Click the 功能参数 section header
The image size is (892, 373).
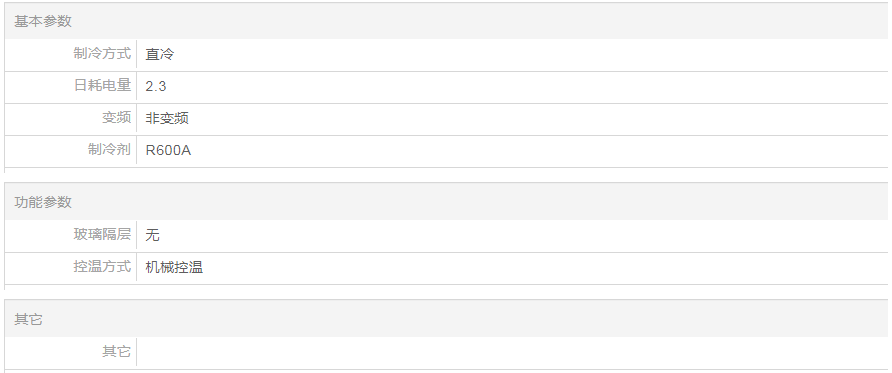[x=43, y=202]
